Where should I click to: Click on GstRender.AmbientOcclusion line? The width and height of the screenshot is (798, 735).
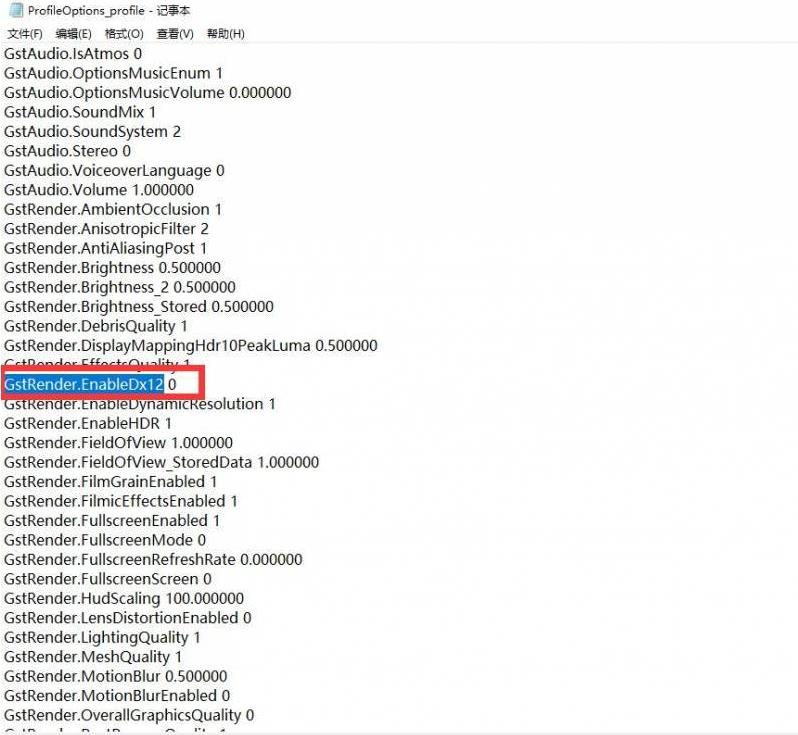[112, 209]
